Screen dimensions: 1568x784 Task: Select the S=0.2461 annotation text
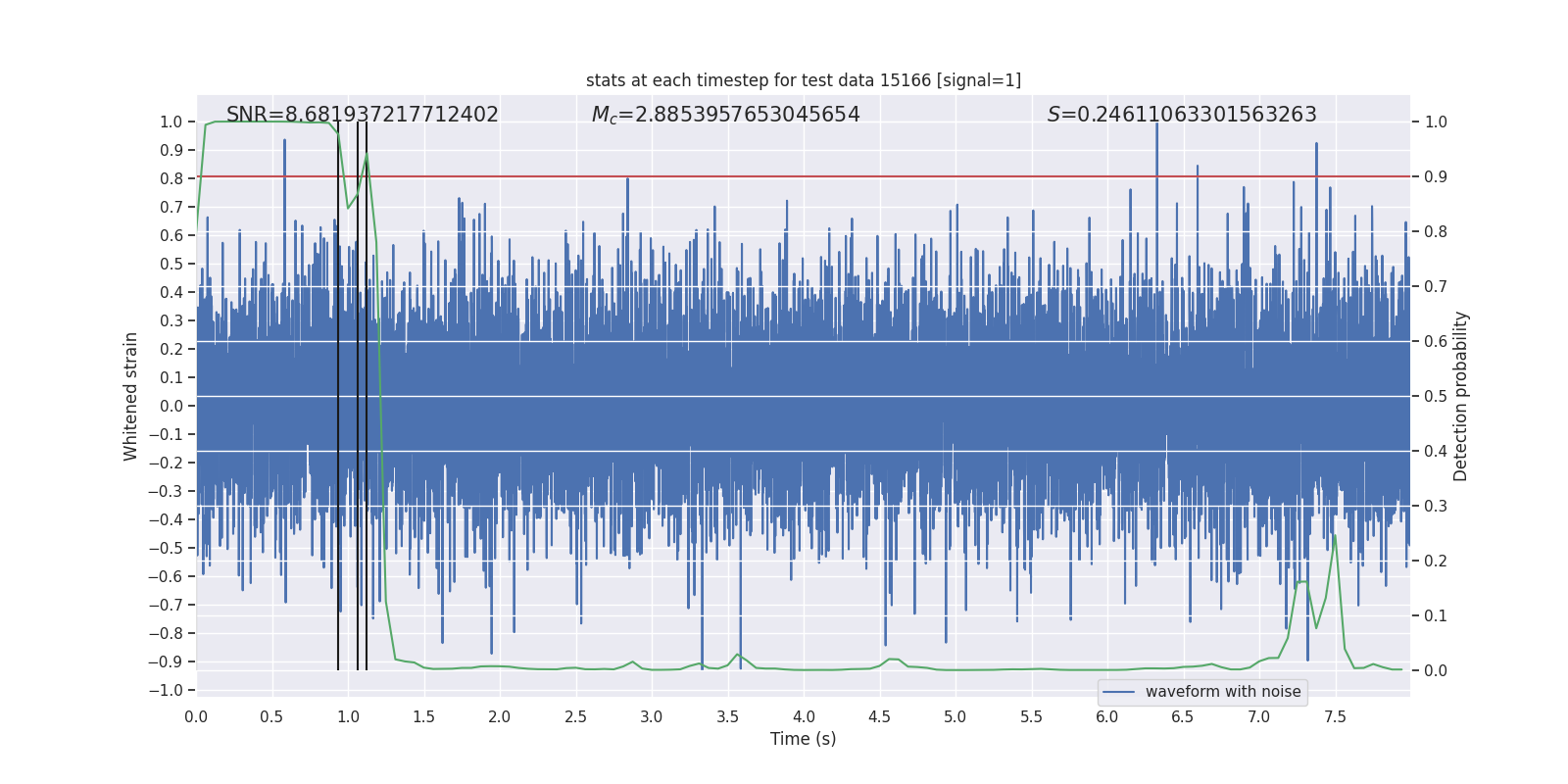(1181, 115)
